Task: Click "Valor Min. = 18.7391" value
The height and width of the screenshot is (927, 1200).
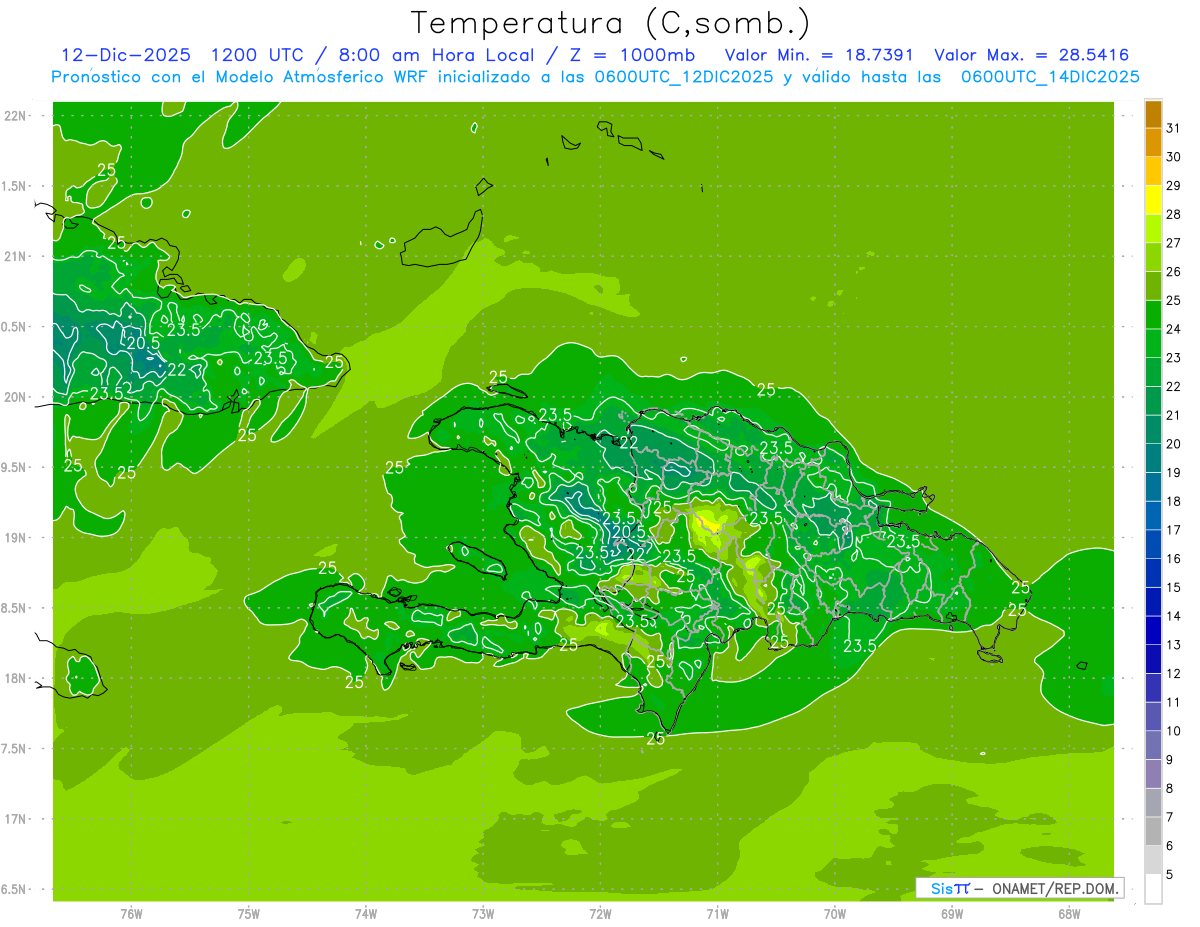Action: pyautogui.click(x=819, y=55)
